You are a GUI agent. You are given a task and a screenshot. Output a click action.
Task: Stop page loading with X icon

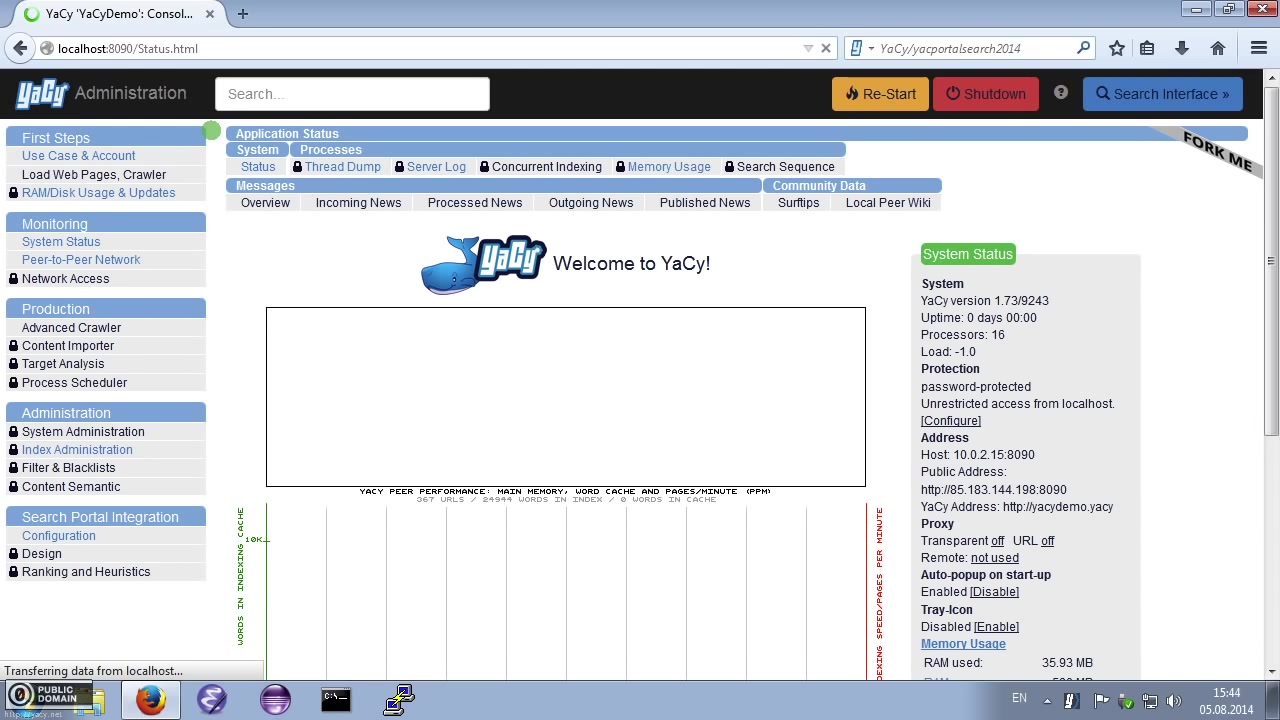click(826, 48)
